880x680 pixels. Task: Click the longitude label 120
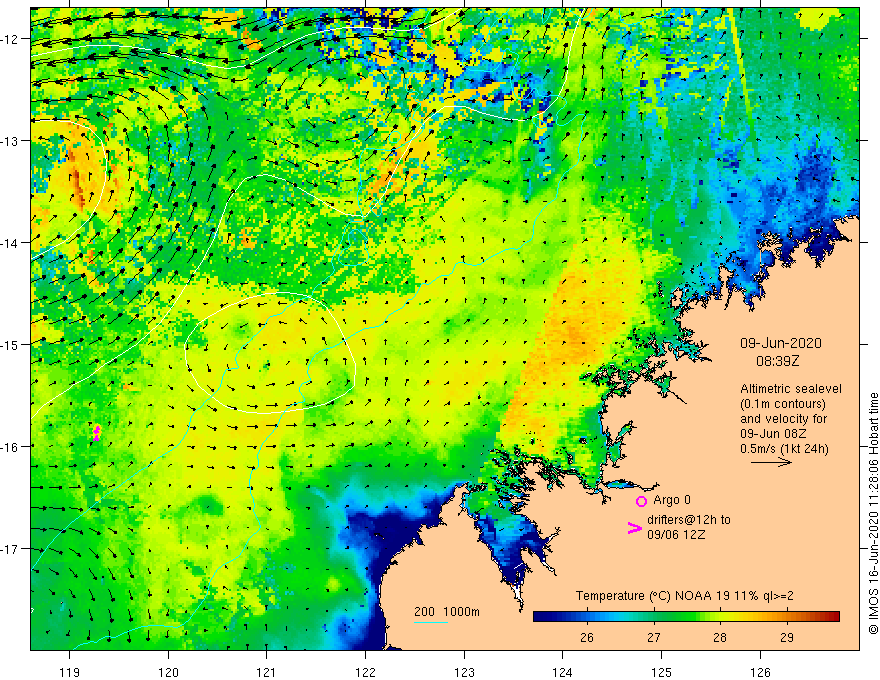(168, 672)
